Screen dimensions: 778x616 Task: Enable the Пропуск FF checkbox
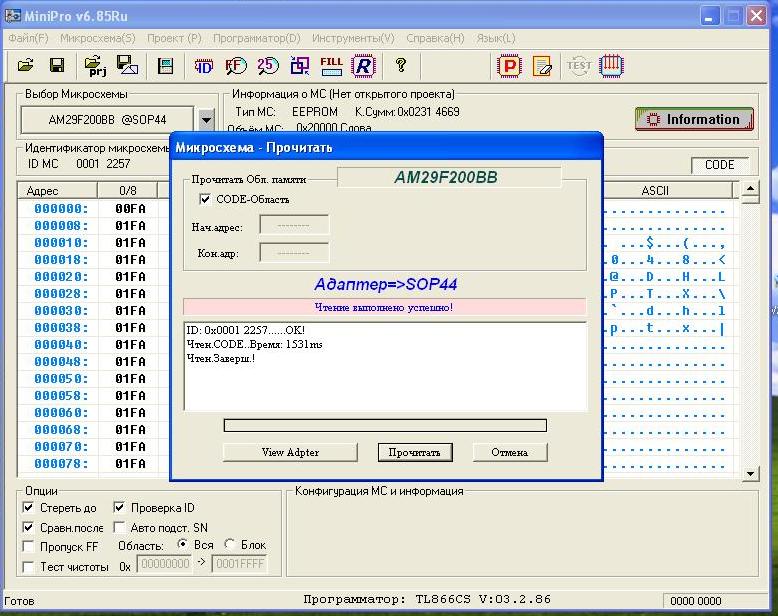28,547
